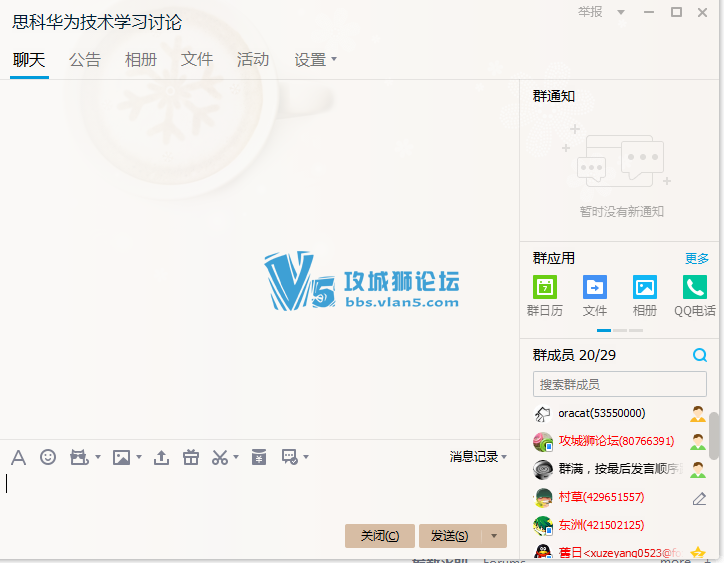Open 消息记录 message history
Screen dimensions: 724x563
[x=478, y=457]
